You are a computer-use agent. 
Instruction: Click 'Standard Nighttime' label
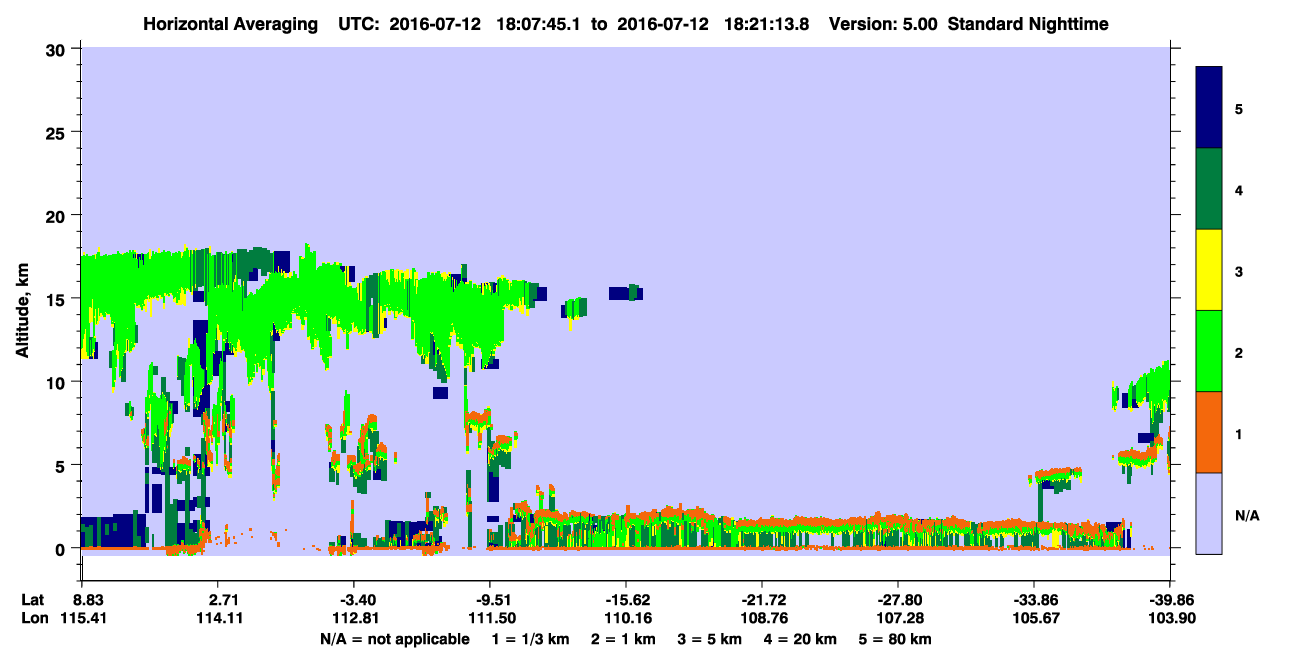click(x=1028, y=24)
